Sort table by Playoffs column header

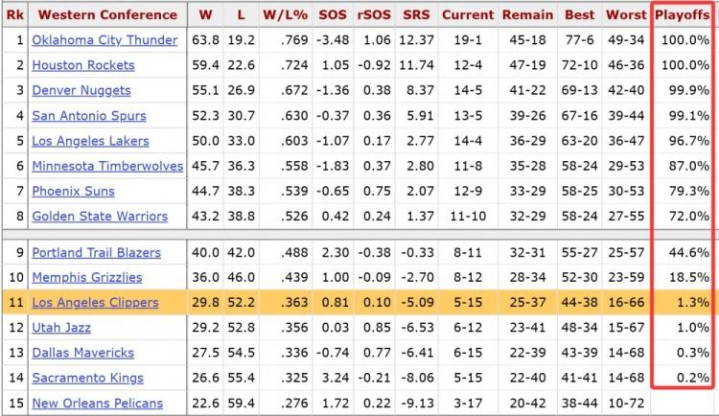683,15
